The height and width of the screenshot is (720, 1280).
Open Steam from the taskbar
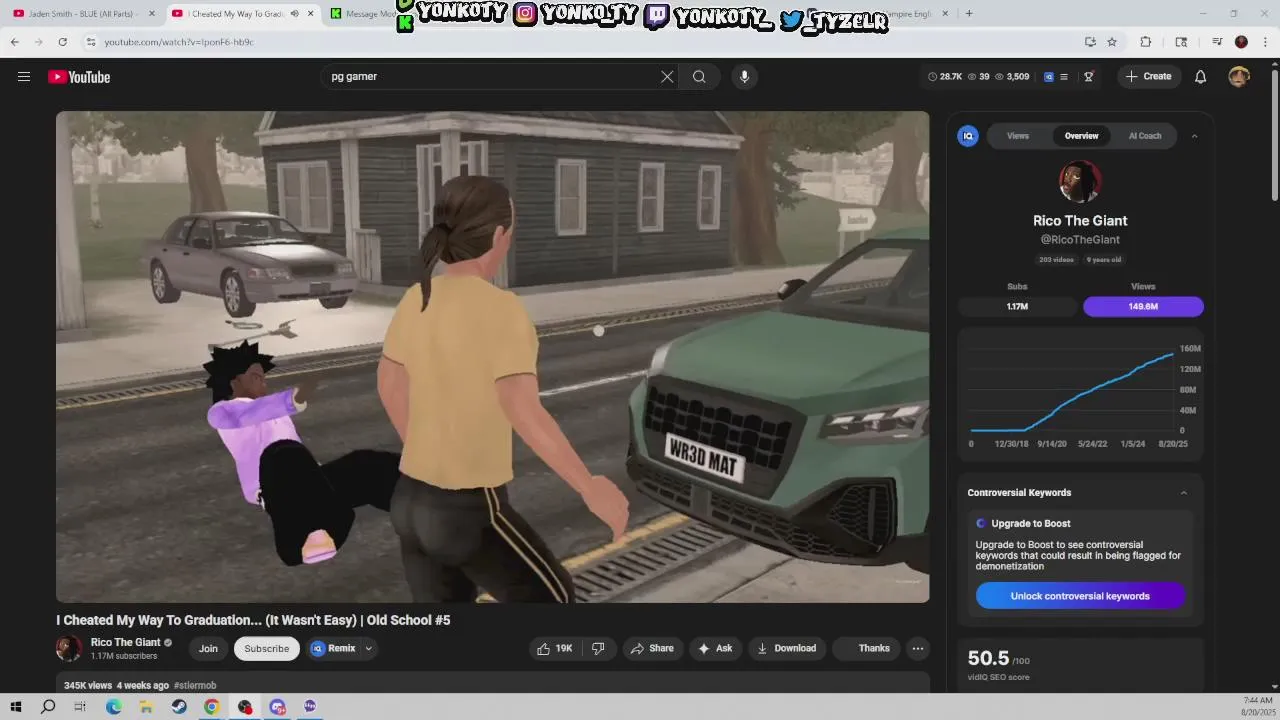179,706
